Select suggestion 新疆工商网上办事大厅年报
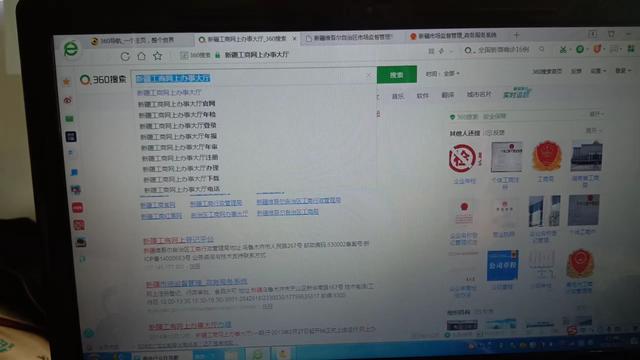Screen dimensions: 640x360 (x=179, y=136)
